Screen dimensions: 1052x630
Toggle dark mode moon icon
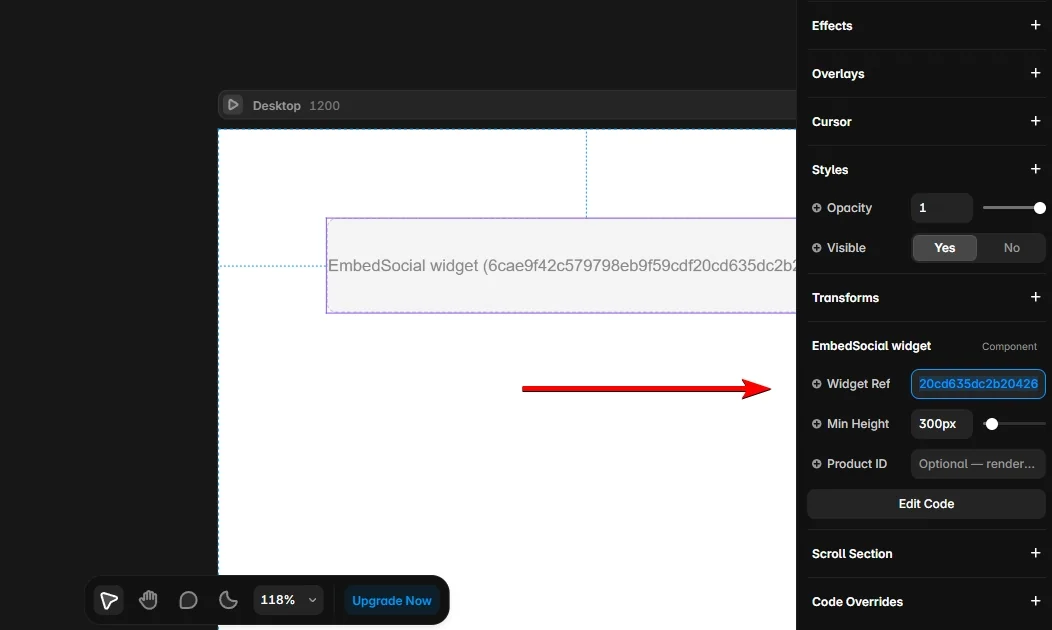pyautogui.click(x=228, y=600)
